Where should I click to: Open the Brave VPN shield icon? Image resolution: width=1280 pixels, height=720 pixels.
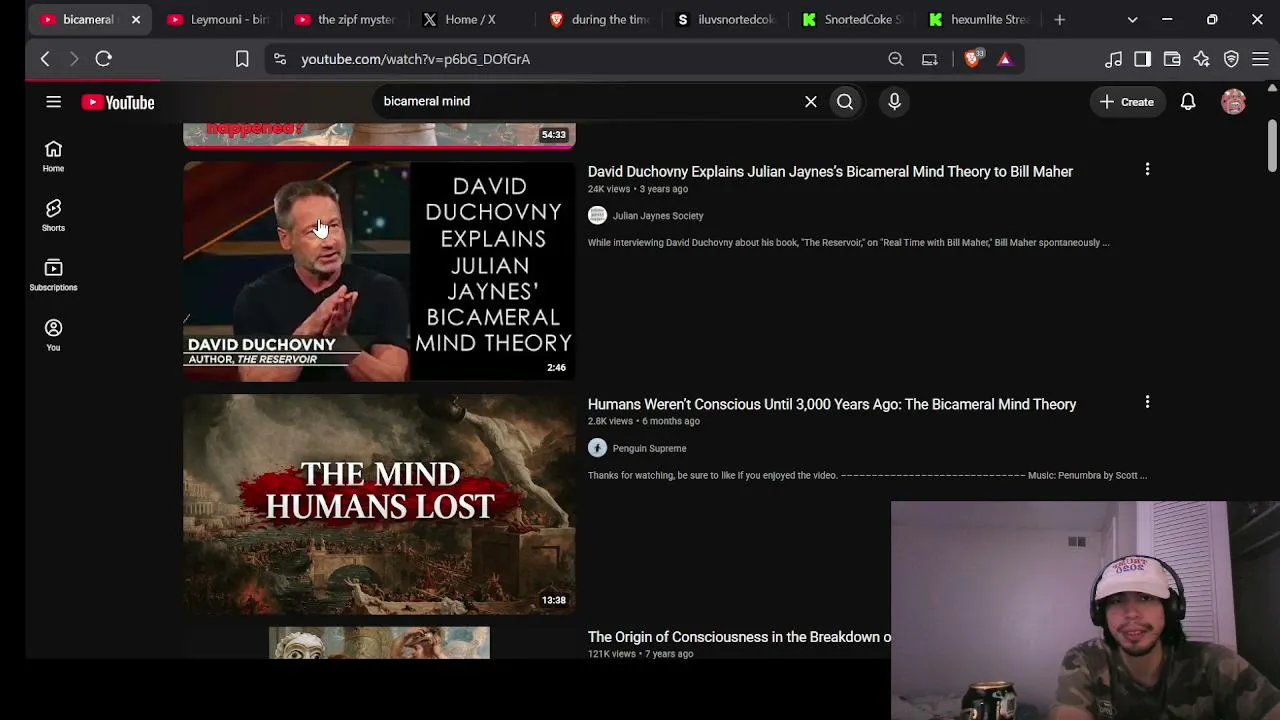coord(1231,59)
